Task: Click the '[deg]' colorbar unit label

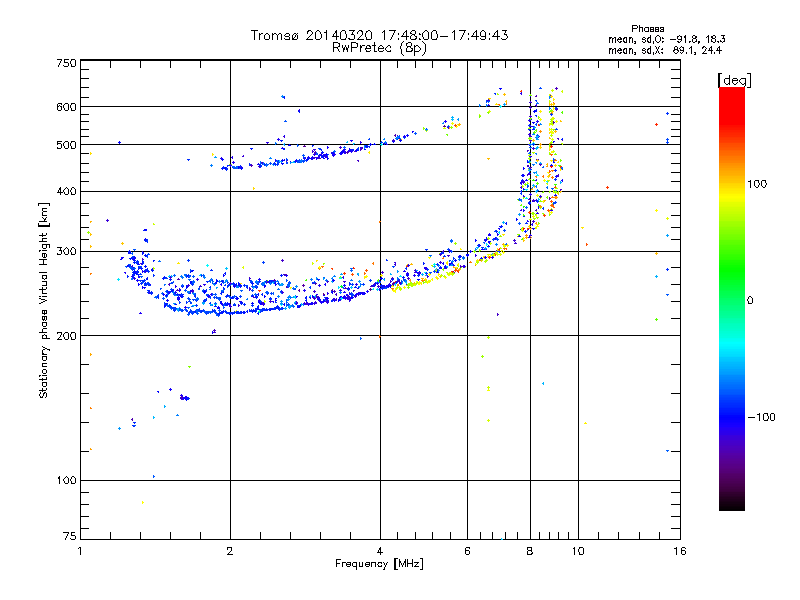Action: point(734,80)
